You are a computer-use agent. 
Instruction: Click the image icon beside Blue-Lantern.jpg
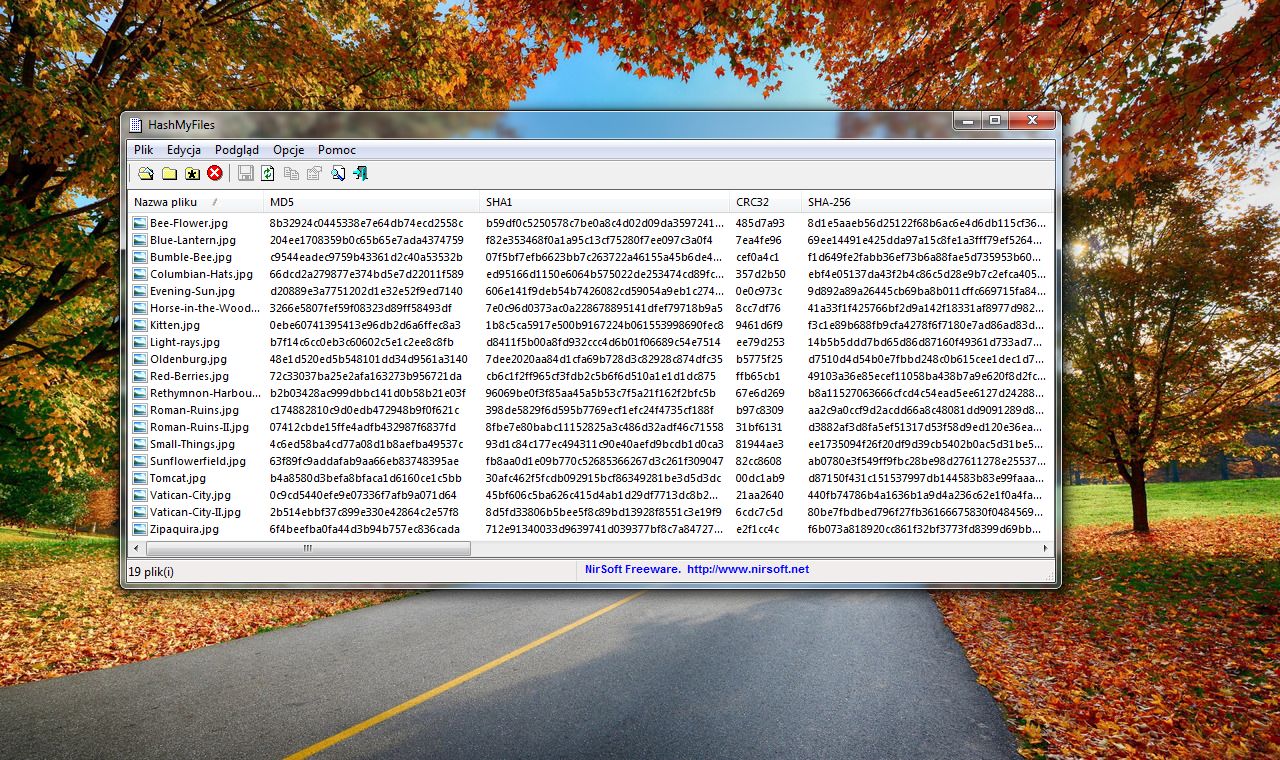(140, 240)
